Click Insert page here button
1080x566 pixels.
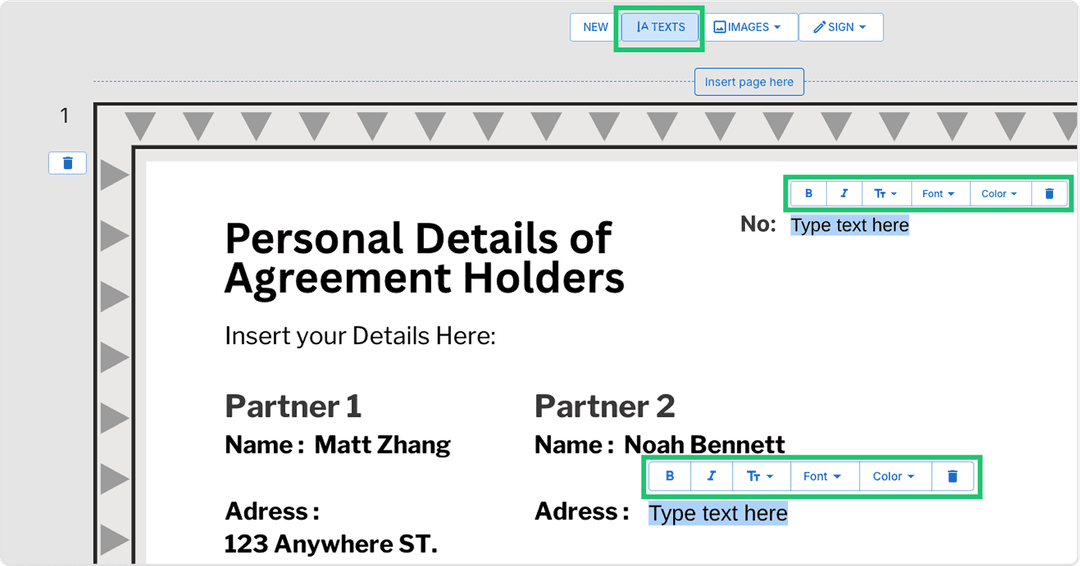tap(749, 82)
